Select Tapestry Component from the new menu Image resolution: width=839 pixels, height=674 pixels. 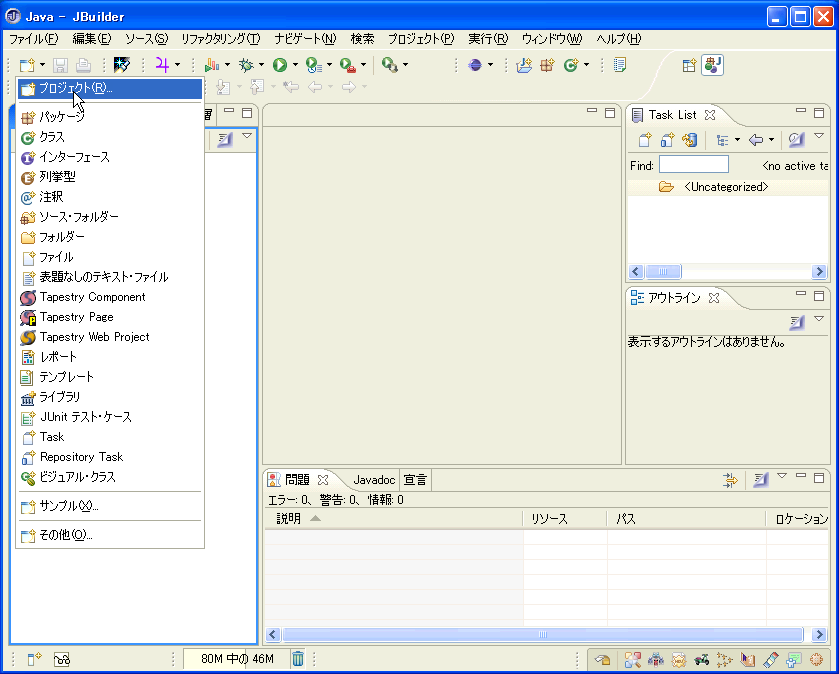92,297
